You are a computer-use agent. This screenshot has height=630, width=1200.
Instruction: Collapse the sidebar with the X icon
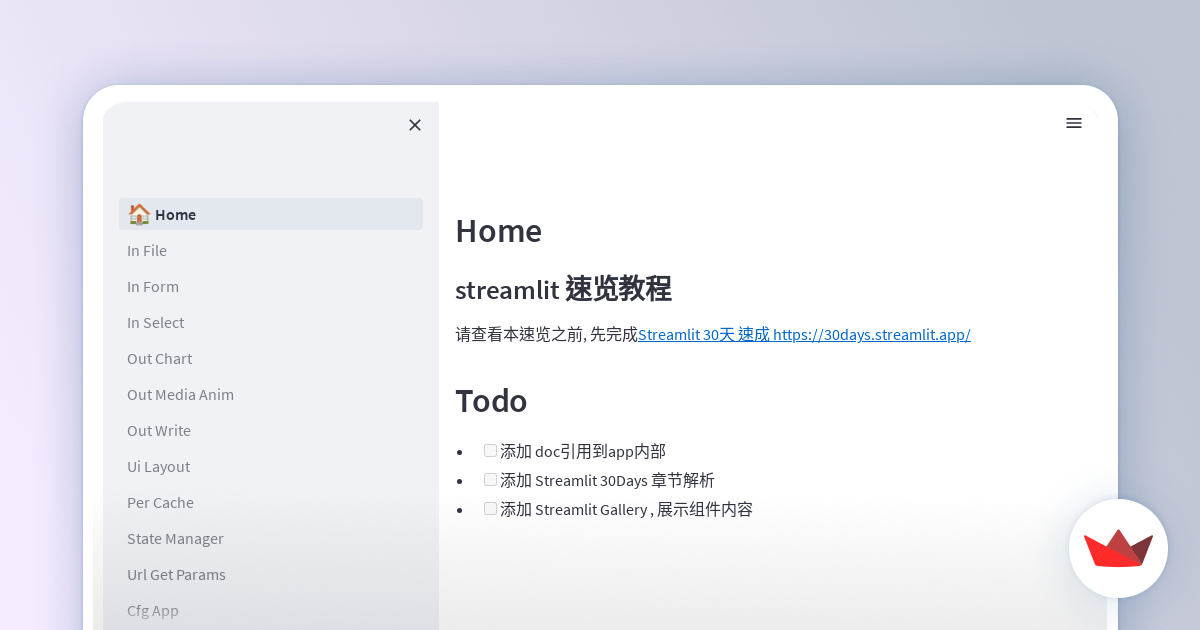[415, 125]
